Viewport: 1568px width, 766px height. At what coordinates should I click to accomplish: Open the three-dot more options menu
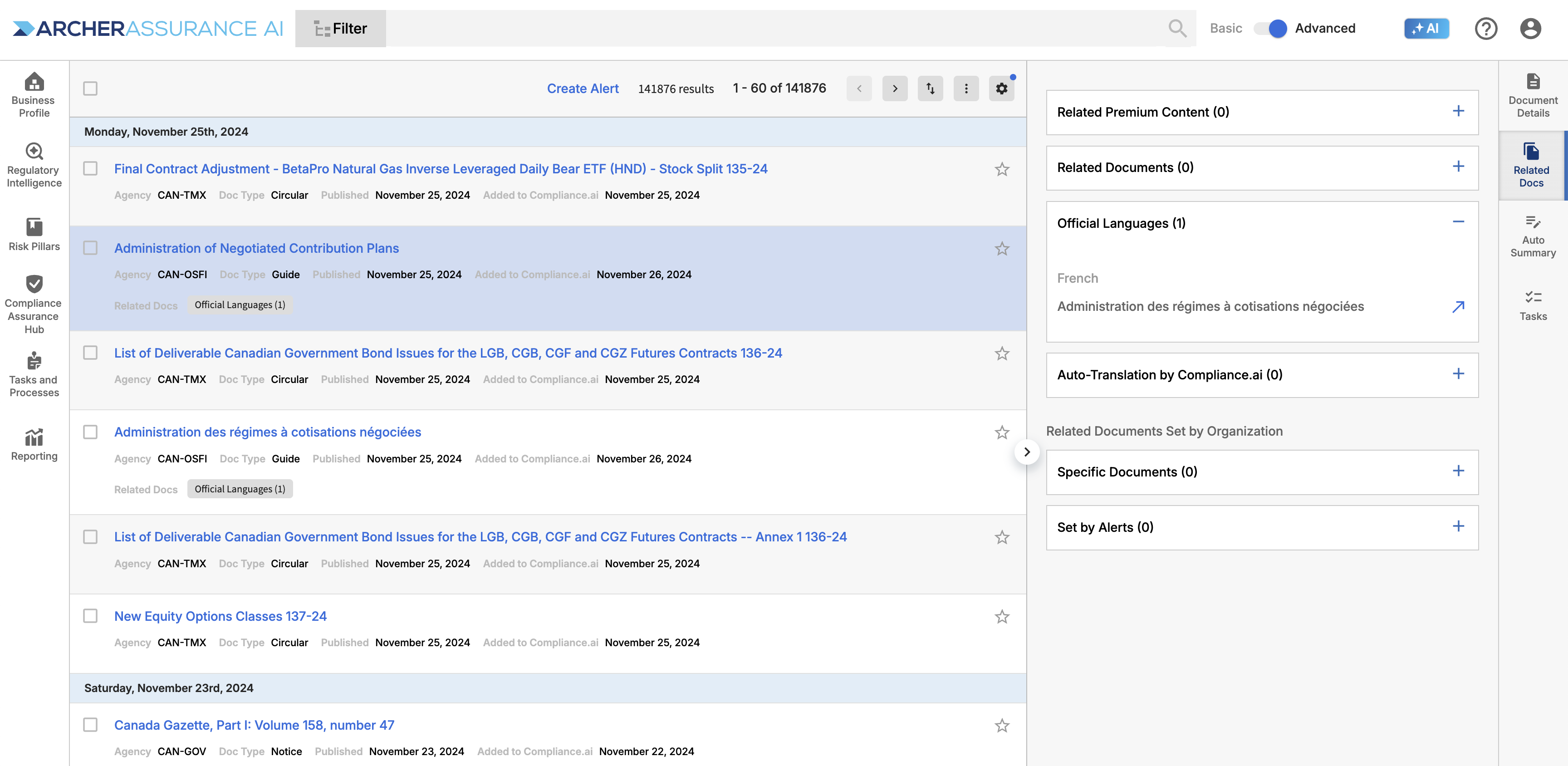pyautogui.click(x=966, y=88)
